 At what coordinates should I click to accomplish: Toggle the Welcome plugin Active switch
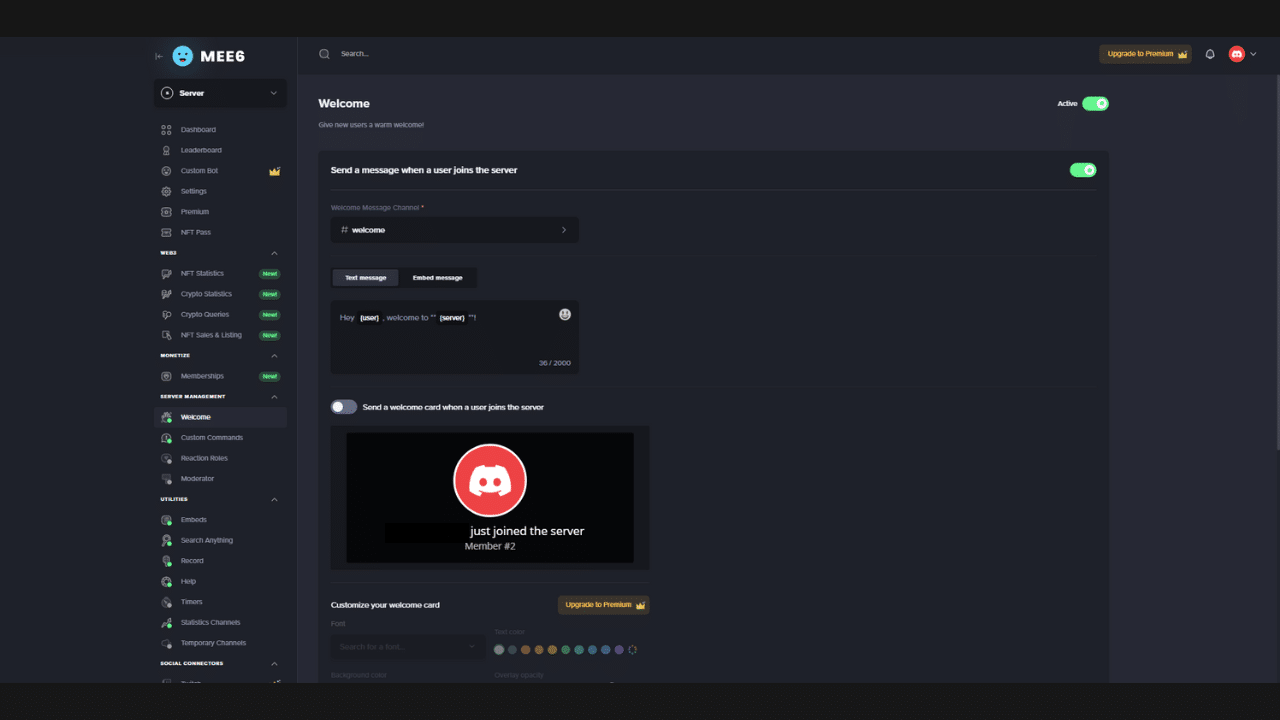(x=1096, y=103)
